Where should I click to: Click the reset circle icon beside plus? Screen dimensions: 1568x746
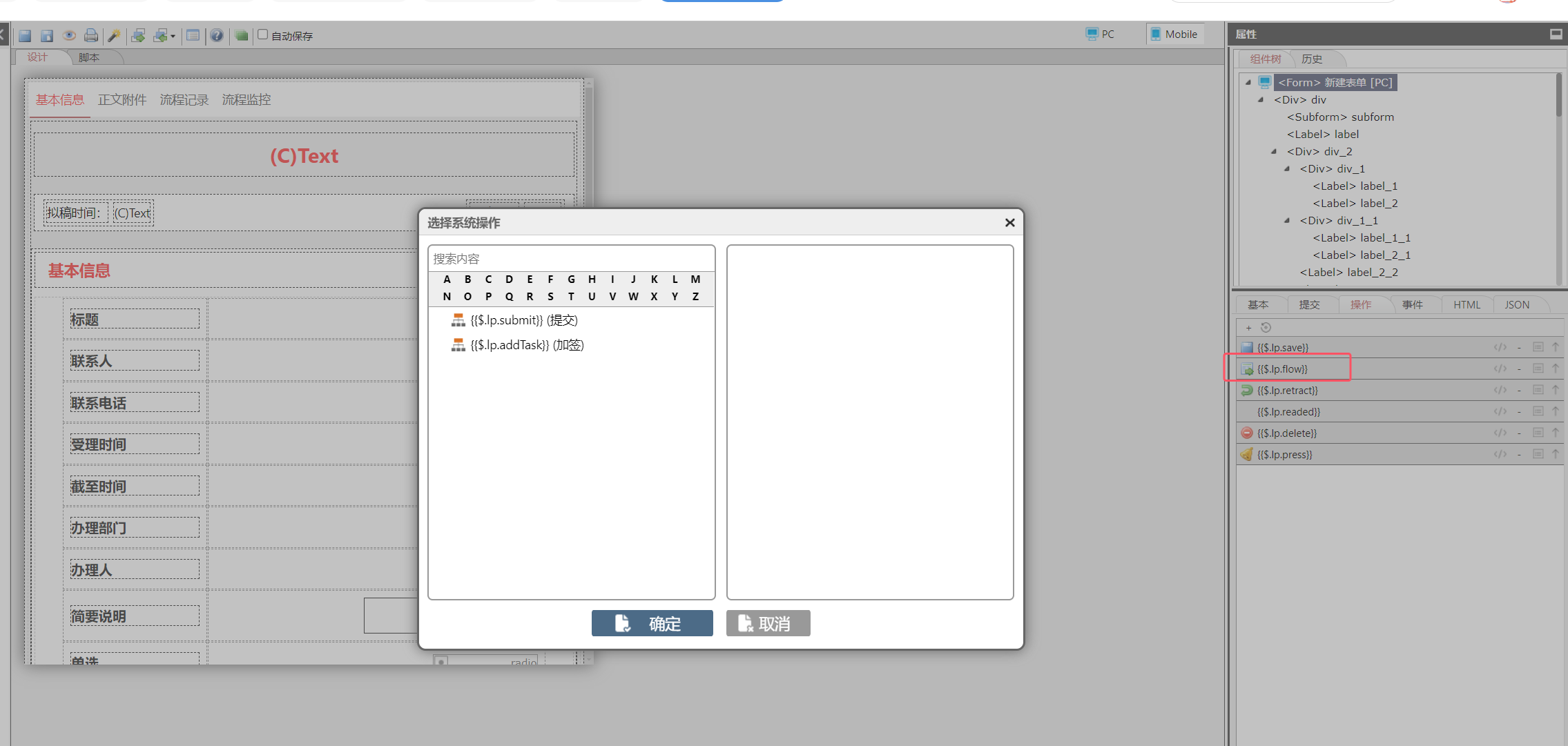1266,328
